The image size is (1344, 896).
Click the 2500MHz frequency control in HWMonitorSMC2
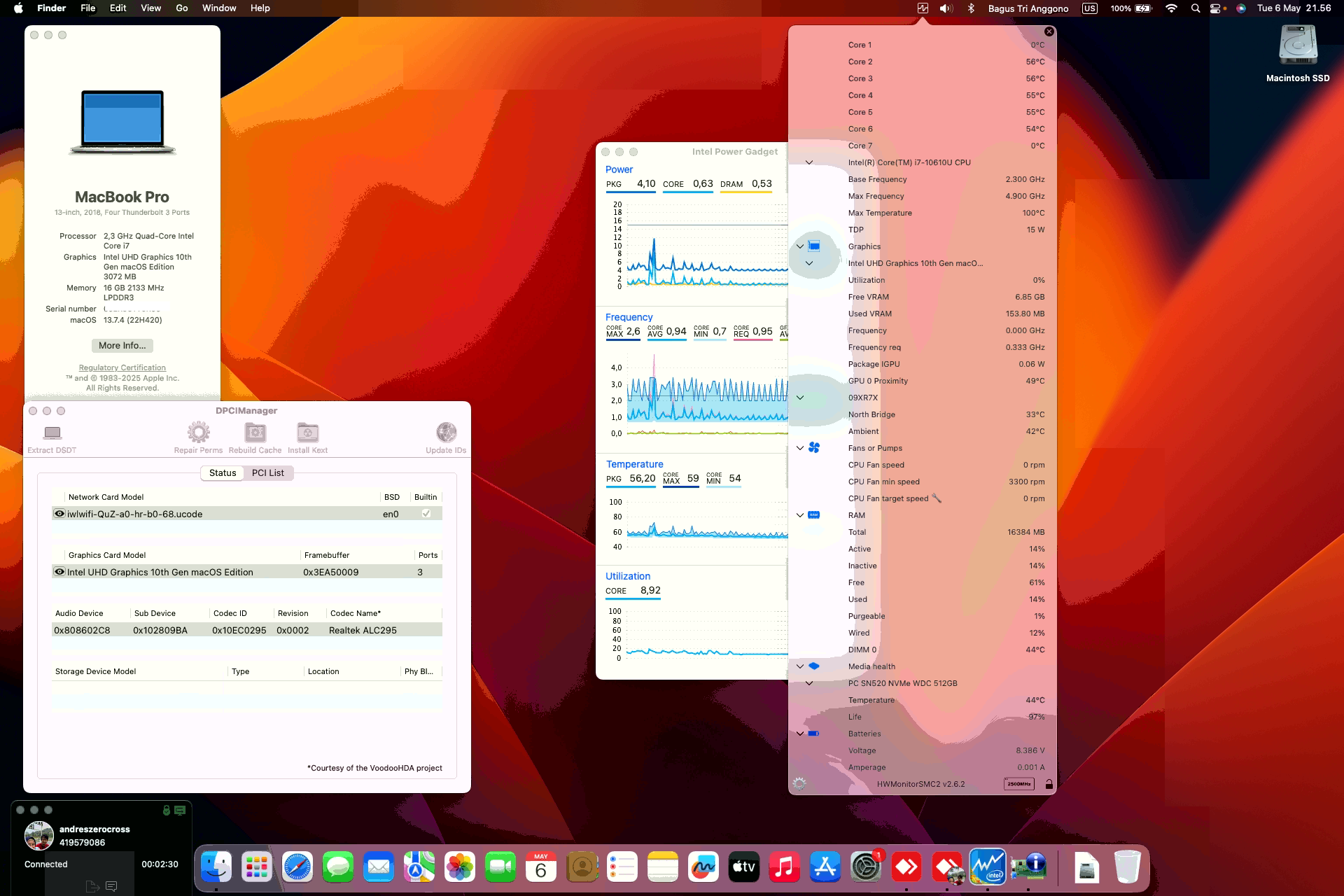pos(1021,783)
